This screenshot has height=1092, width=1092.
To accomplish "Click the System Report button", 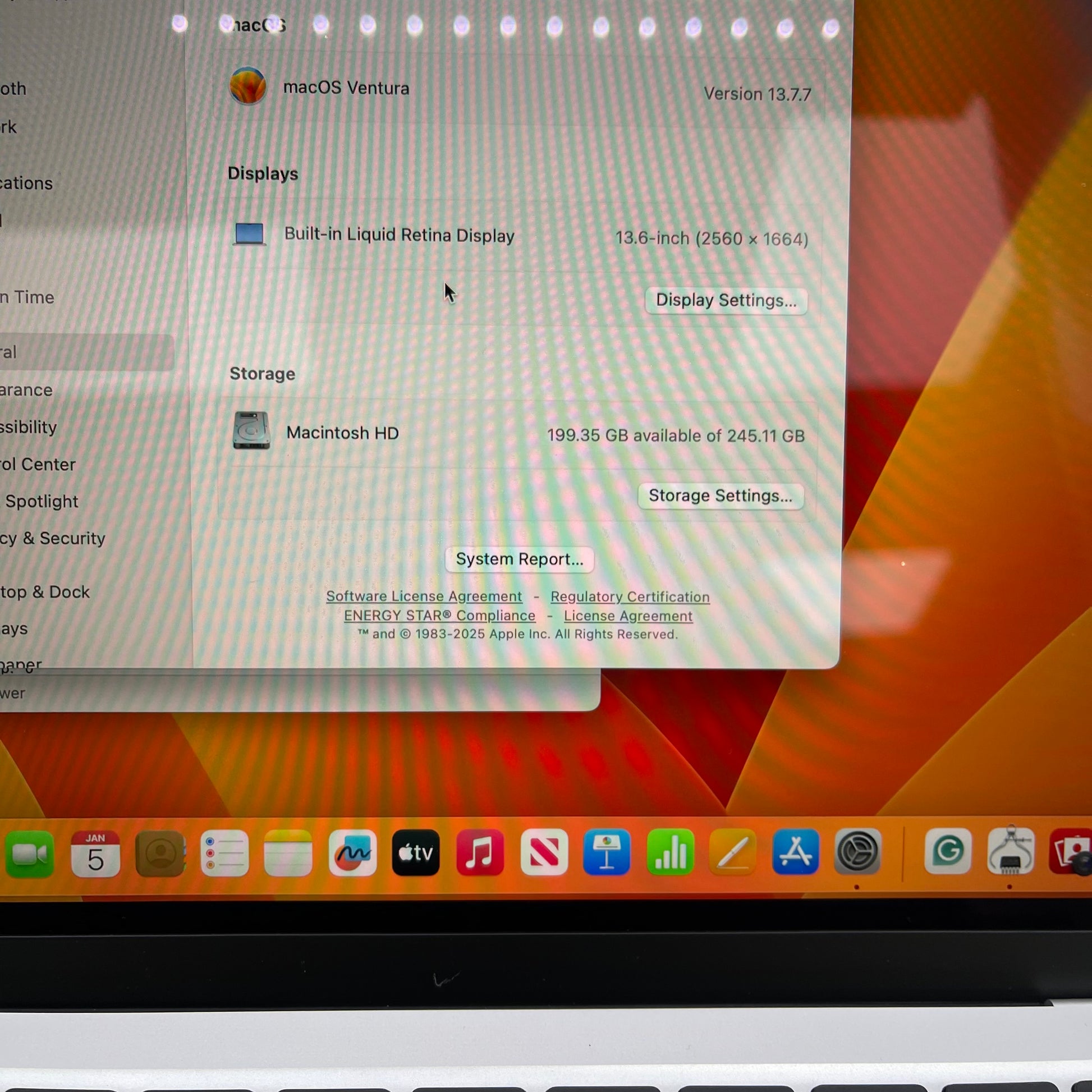I will point(519,559).
